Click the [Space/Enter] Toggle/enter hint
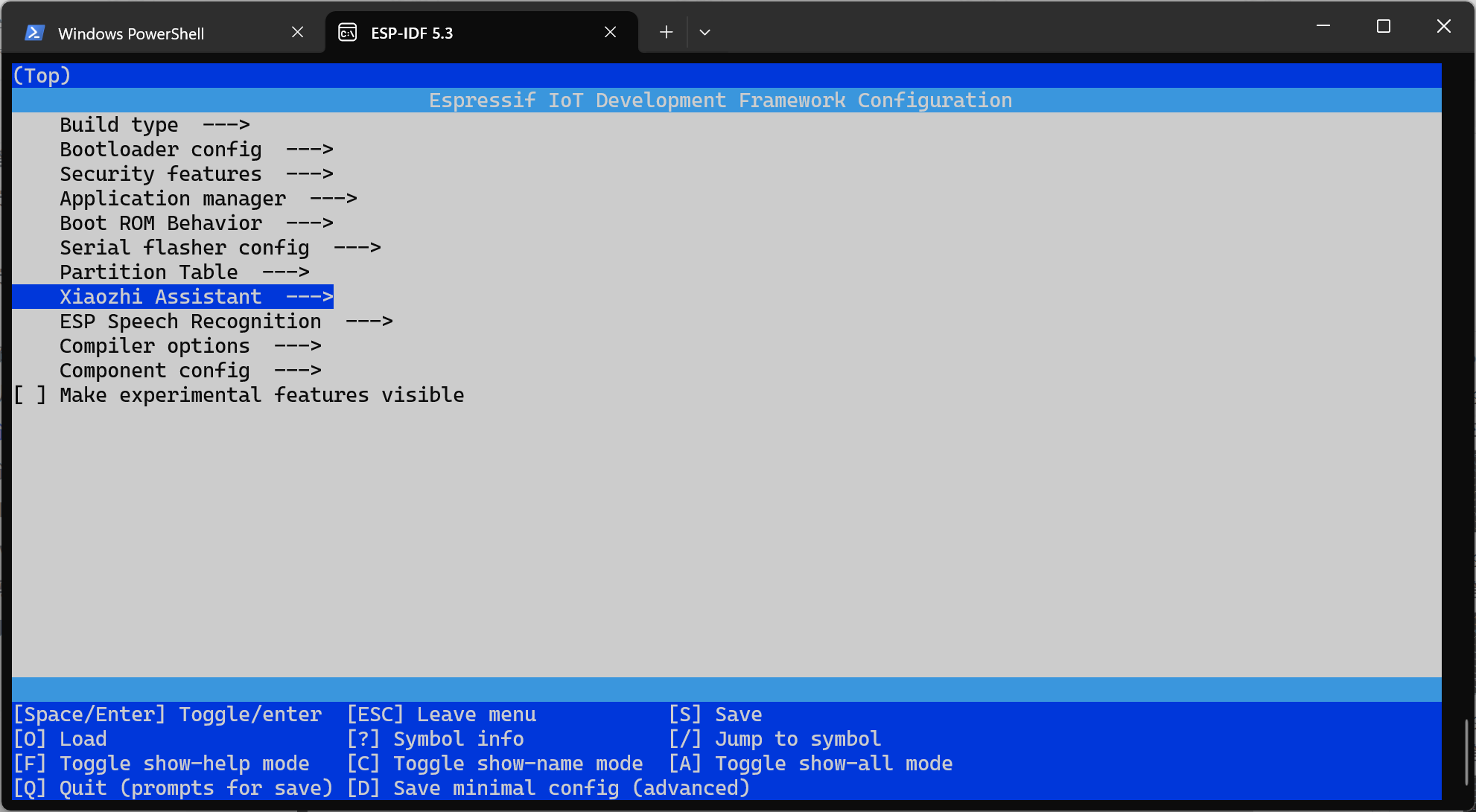 (168, 714)
